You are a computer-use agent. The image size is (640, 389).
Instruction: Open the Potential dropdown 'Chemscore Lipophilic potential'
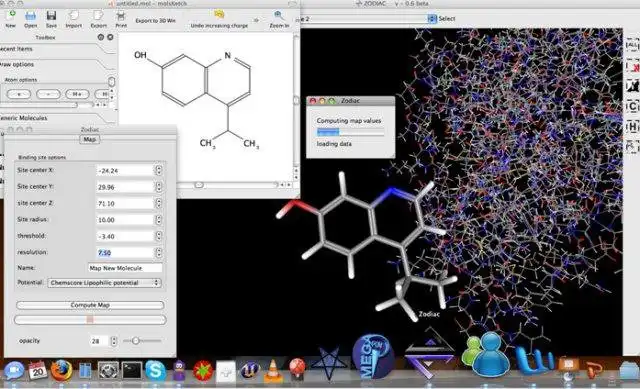104,282
